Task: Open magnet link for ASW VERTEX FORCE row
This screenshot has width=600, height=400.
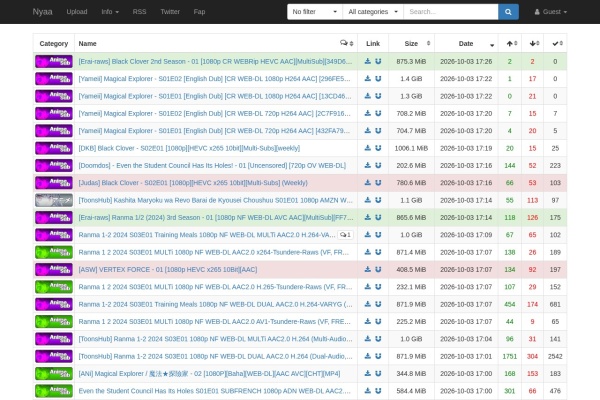Action: [x=378, y=269]
